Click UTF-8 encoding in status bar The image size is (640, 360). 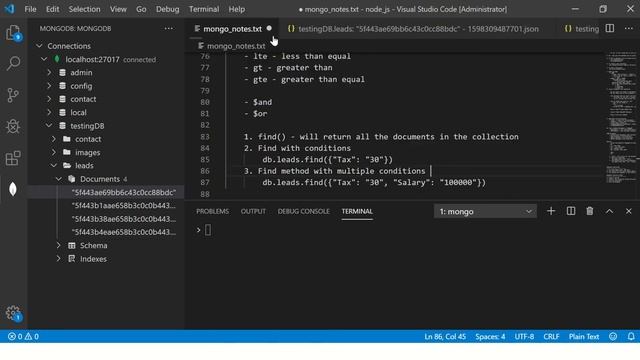[524, 336]
